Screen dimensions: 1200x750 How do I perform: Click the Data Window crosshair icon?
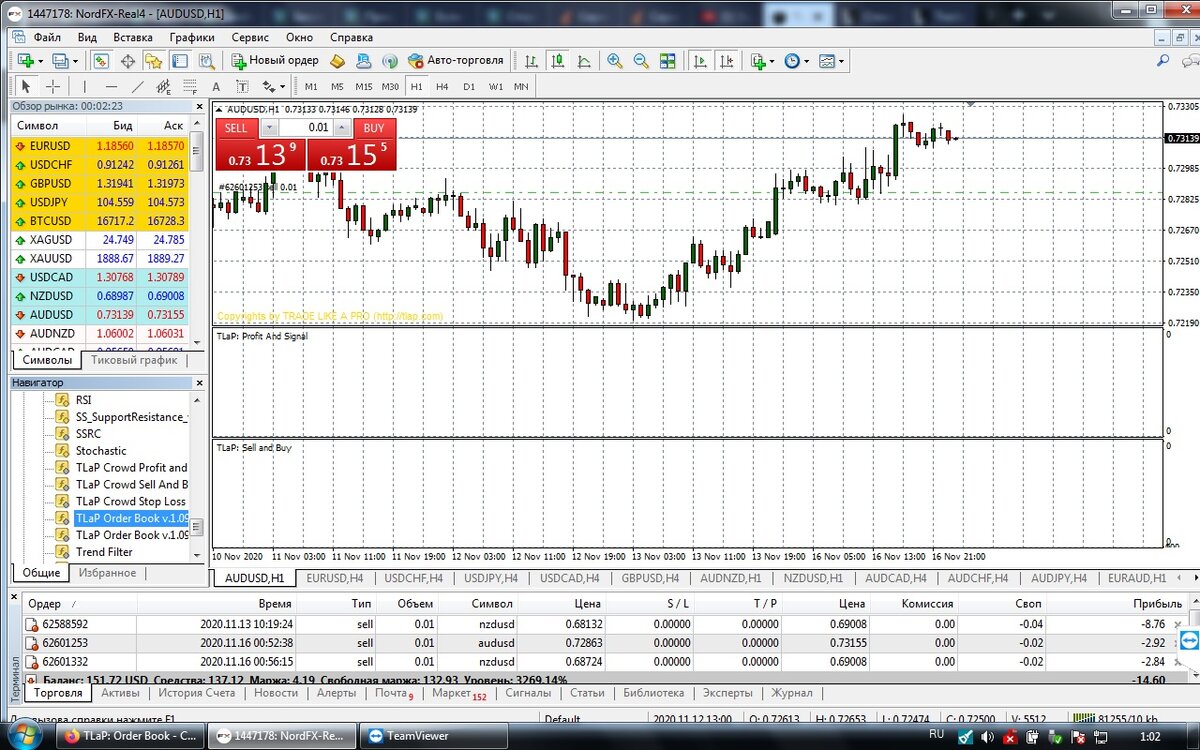coord(129,61)
